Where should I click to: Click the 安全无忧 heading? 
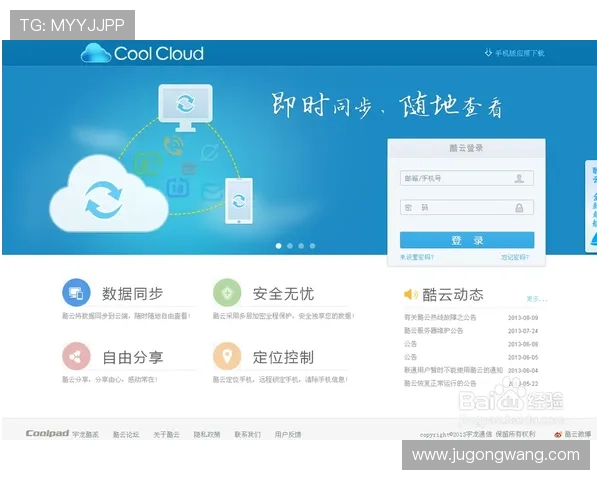coord(283,294)
